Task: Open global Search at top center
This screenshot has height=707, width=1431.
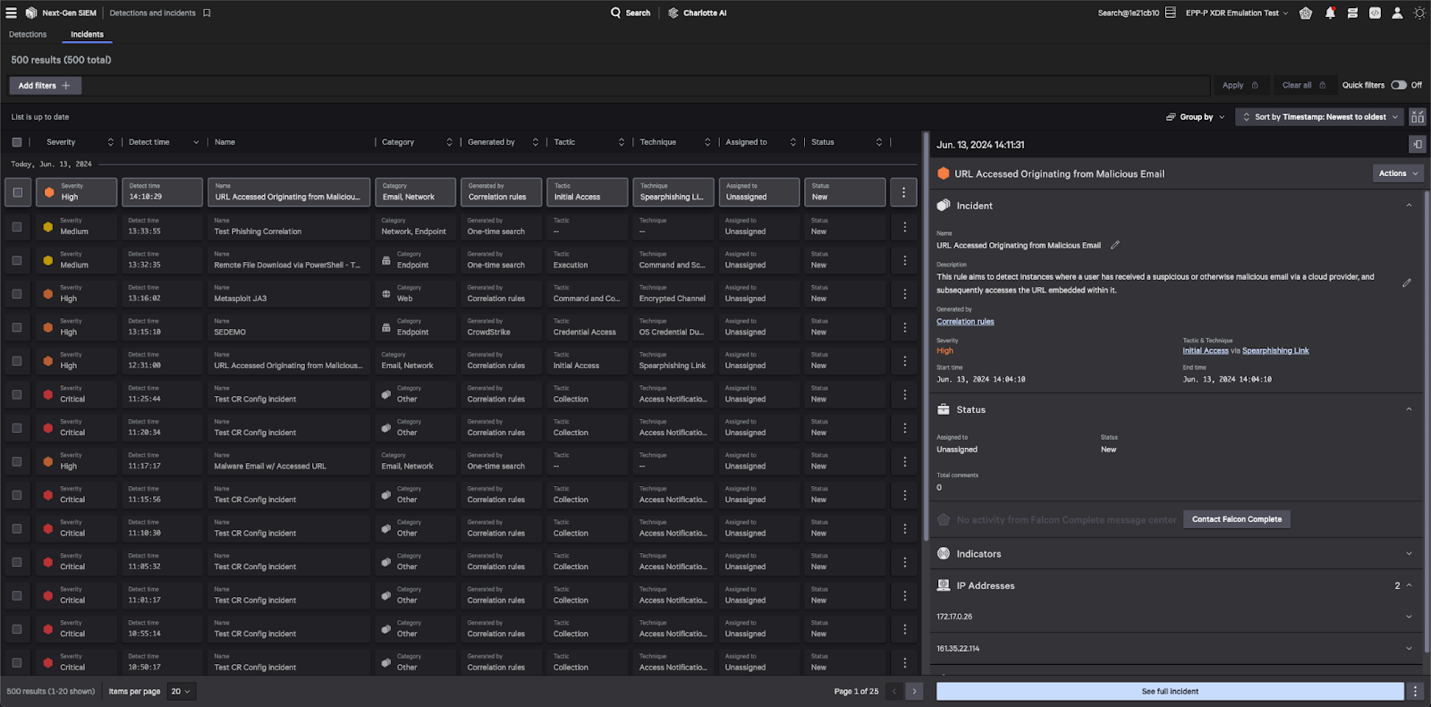Action: pyautogui.click(x=631, y=13)
